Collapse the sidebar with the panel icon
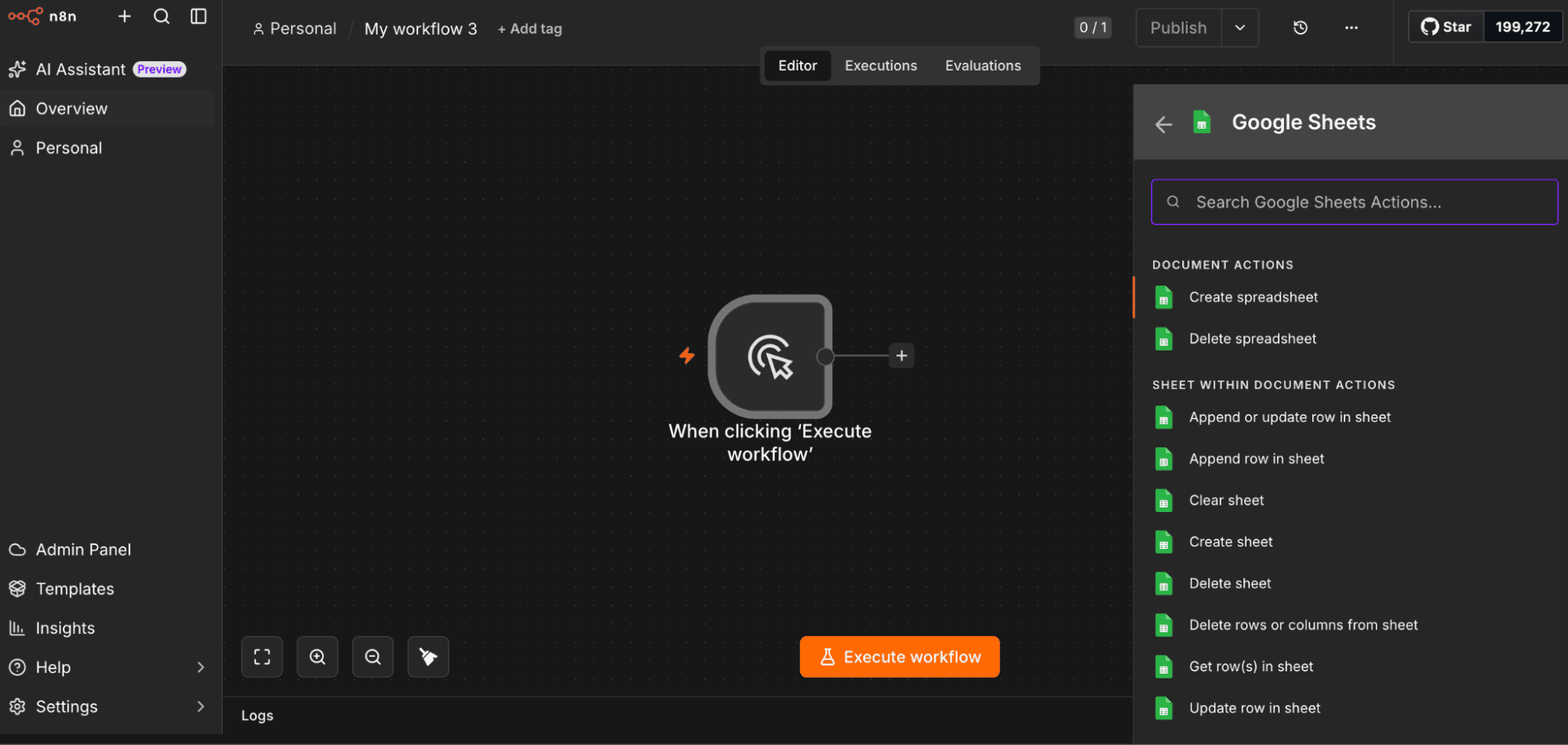1568x745 pixels. 198,16
